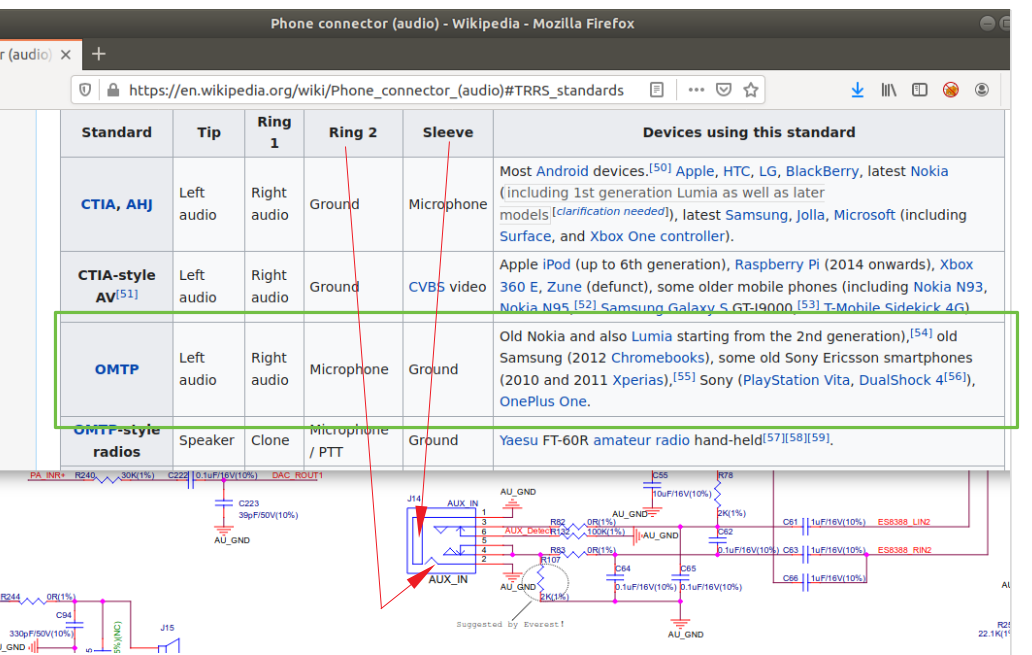Open the Zune link
The height and width of the screenshot is (655, 1032).
[x=564, y=287]
